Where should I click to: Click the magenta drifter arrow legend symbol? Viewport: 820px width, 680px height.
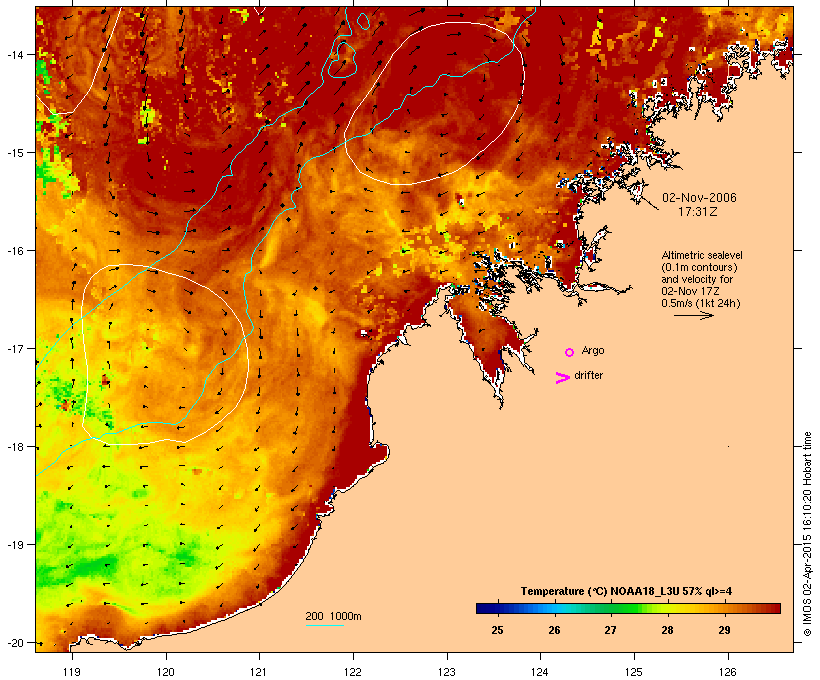[563, 378]
